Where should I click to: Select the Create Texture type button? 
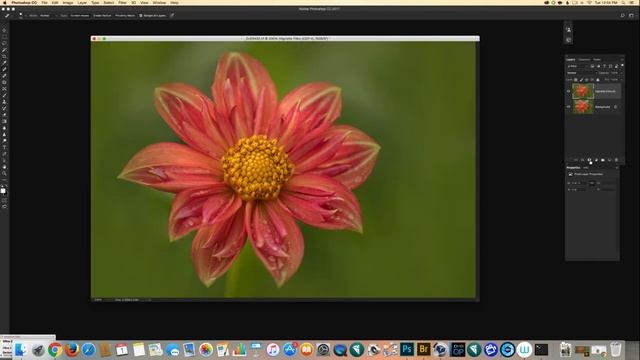pos(102,16)
